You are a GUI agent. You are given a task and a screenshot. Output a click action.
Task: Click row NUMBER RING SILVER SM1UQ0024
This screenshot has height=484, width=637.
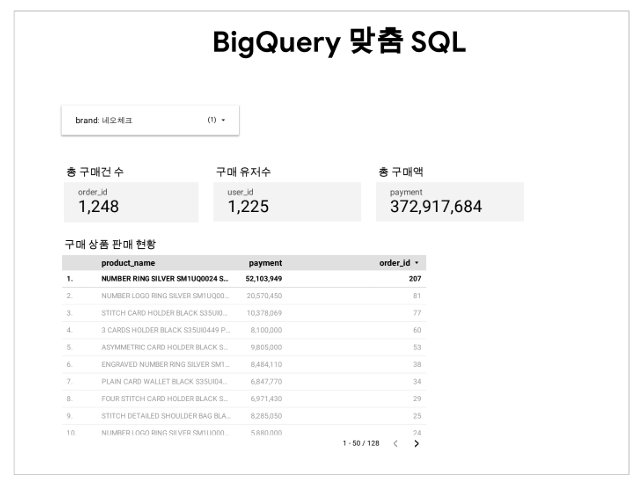[244, 279]
